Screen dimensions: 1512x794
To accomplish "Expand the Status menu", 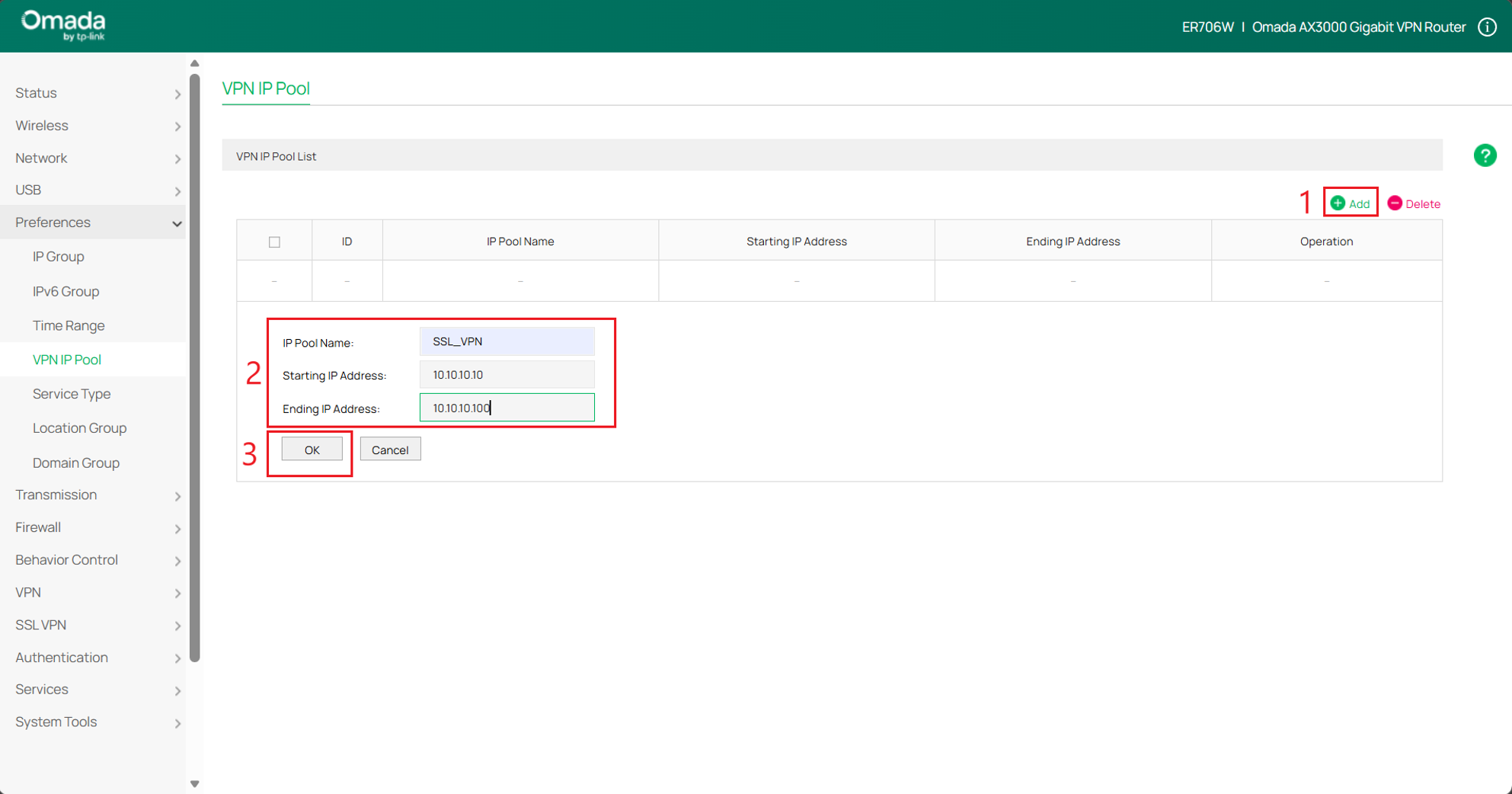I will pos(93,93).
